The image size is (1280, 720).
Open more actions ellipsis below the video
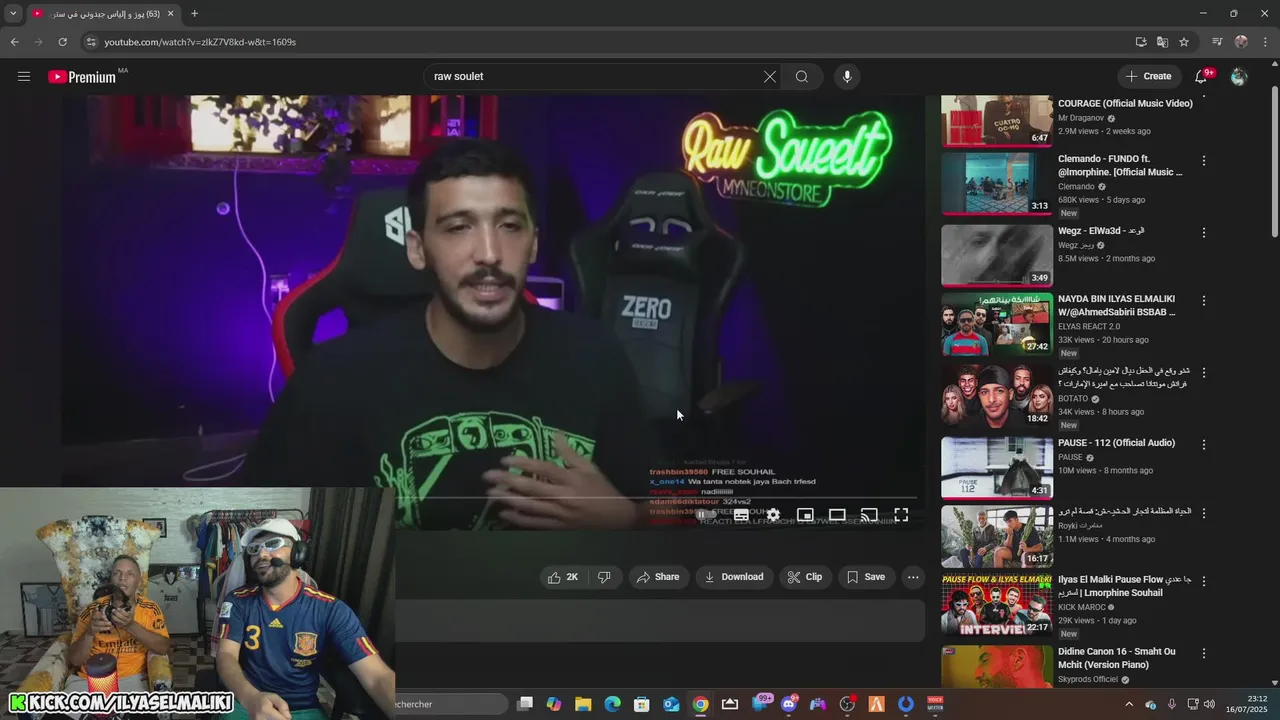(913, 577)
